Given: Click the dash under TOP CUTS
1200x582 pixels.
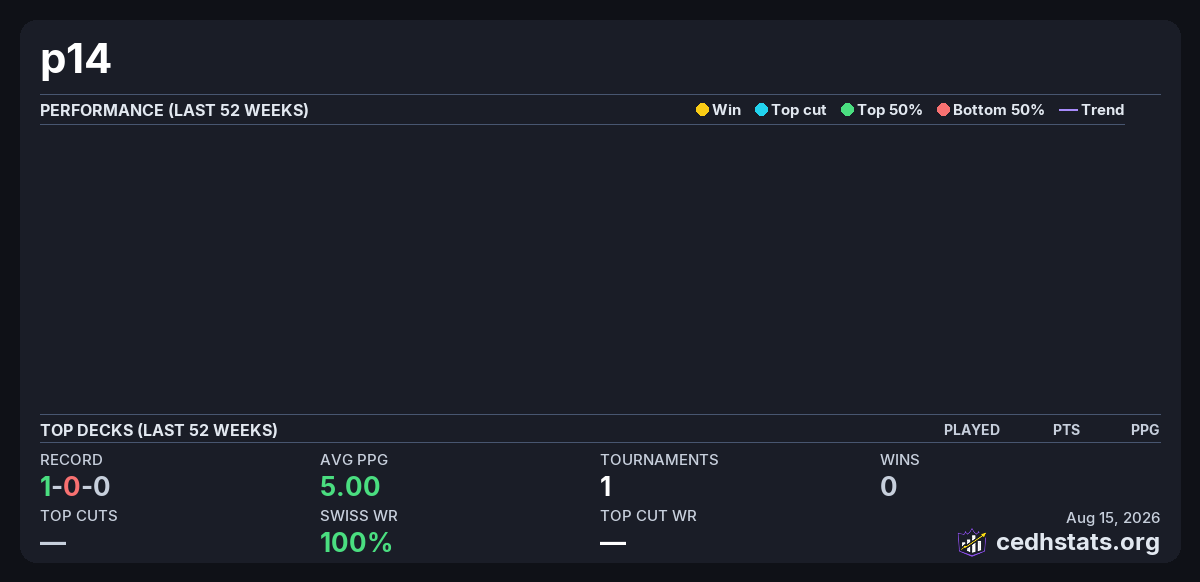Looking at the screenshot, I should tap(53, 543).
